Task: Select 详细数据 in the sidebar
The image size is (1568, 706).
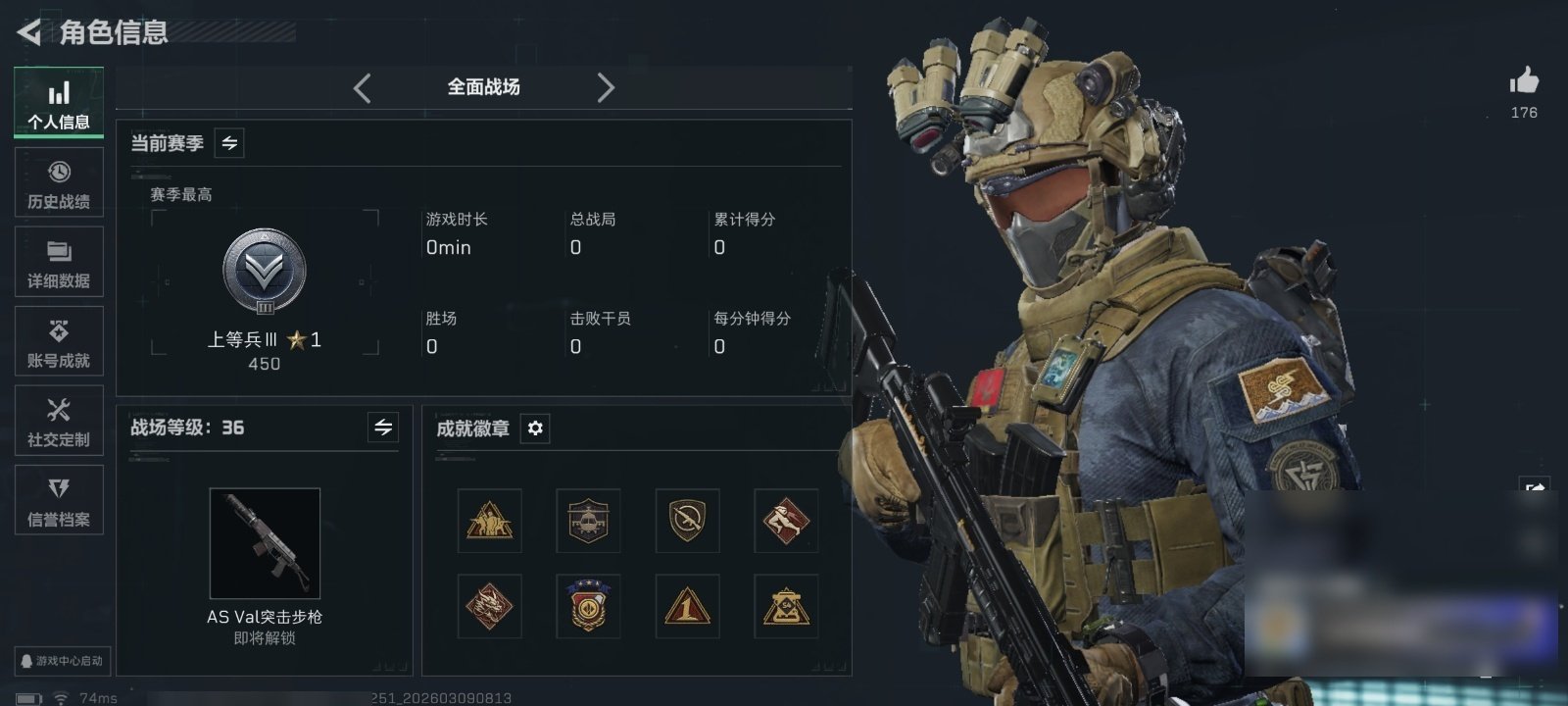Action: (x=59, y=263)
